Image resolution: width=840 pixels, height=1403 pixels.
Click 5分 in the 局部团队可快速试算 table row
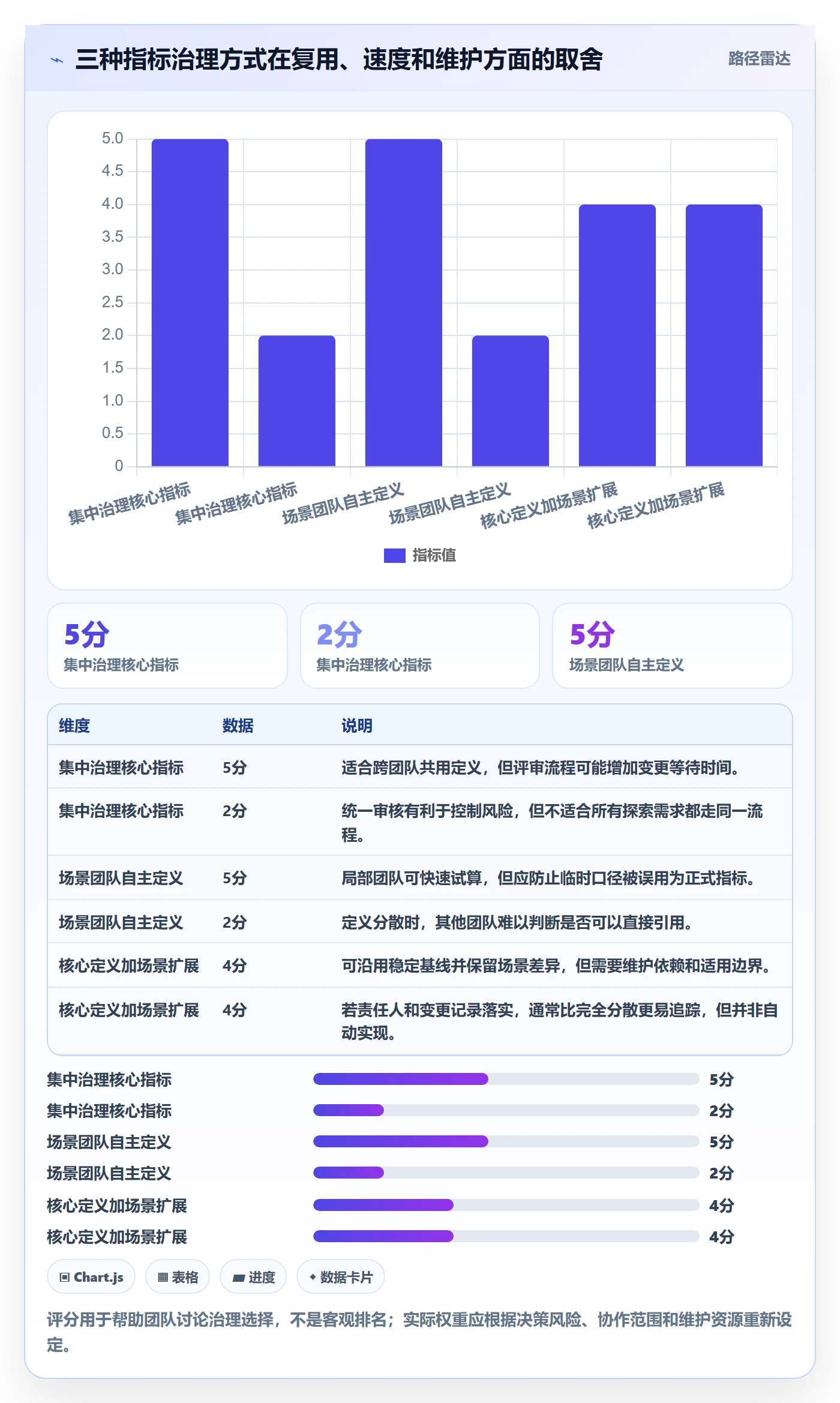235,878
